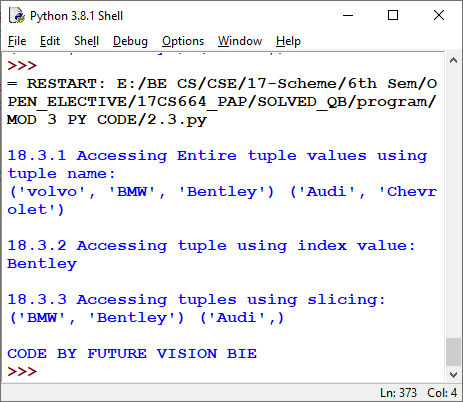Click the 'Col: 4' status indicator

click(x=442, y=393)
